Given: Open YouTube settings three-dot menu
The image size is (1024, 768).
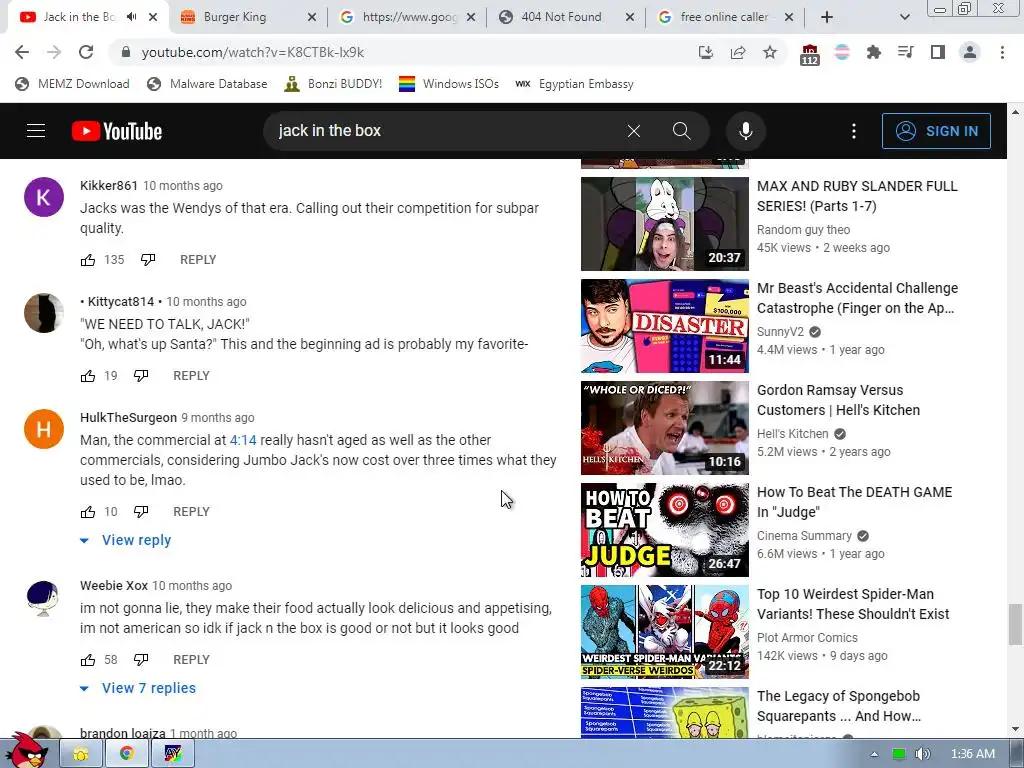Looking at the screenshot, I should [854, 131].
